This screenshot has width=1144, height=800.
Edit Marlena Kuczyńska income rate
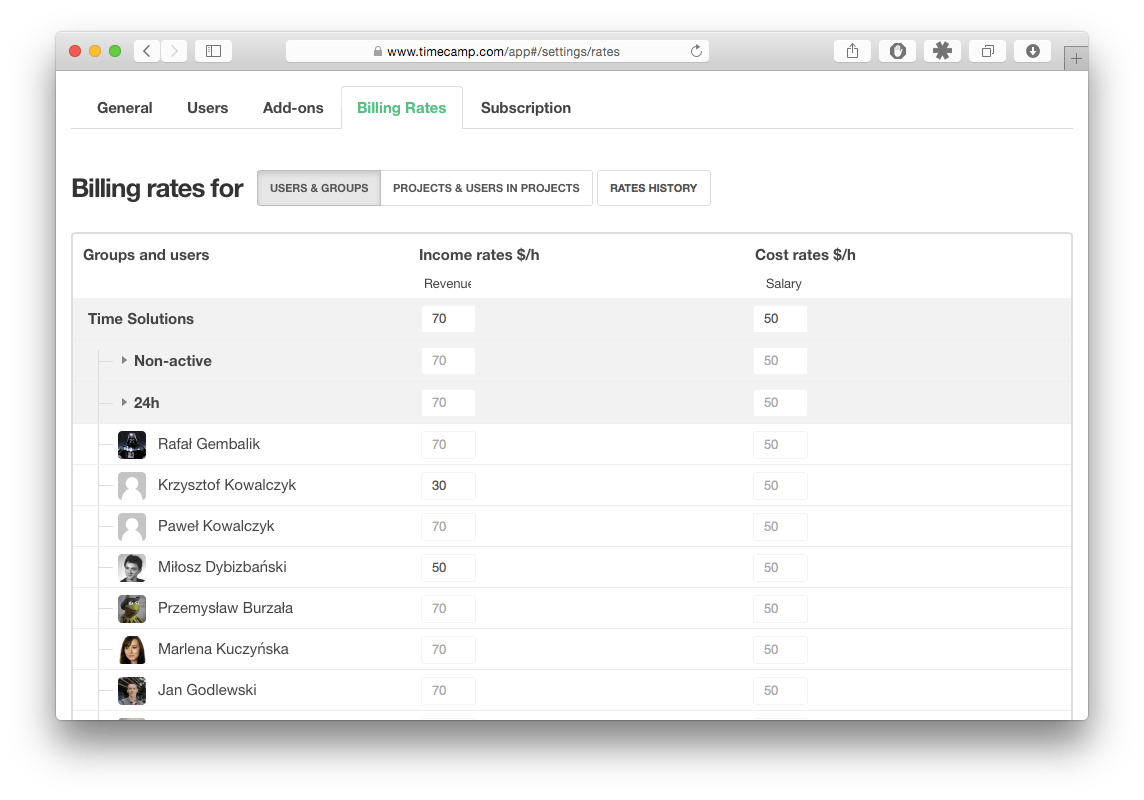448,649
